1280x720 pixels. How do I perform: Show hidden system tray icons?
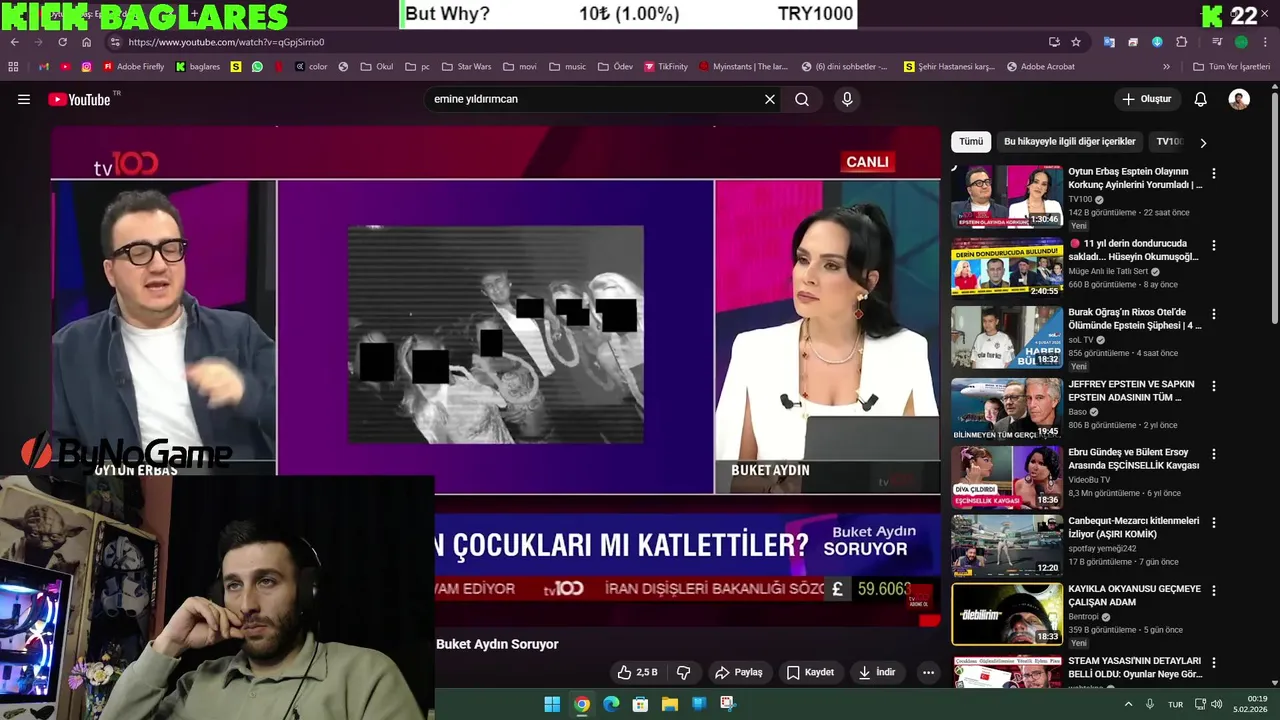(x=1129, y=704)
